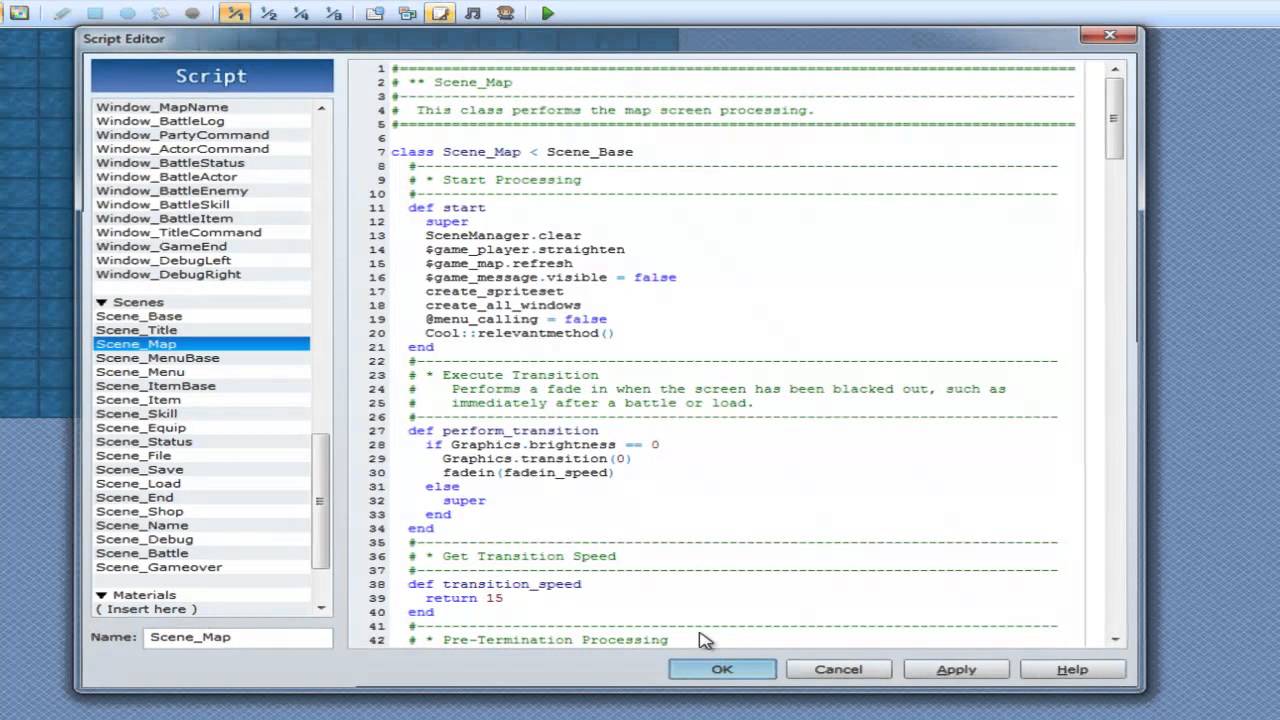Collapse the Materials script group

pos(101,595)
